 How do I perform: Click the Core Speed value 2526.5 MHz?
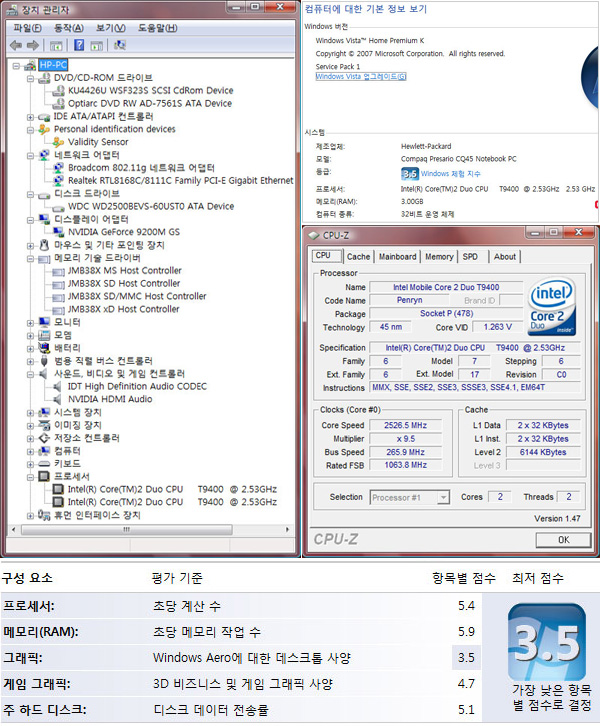(406, 425)
